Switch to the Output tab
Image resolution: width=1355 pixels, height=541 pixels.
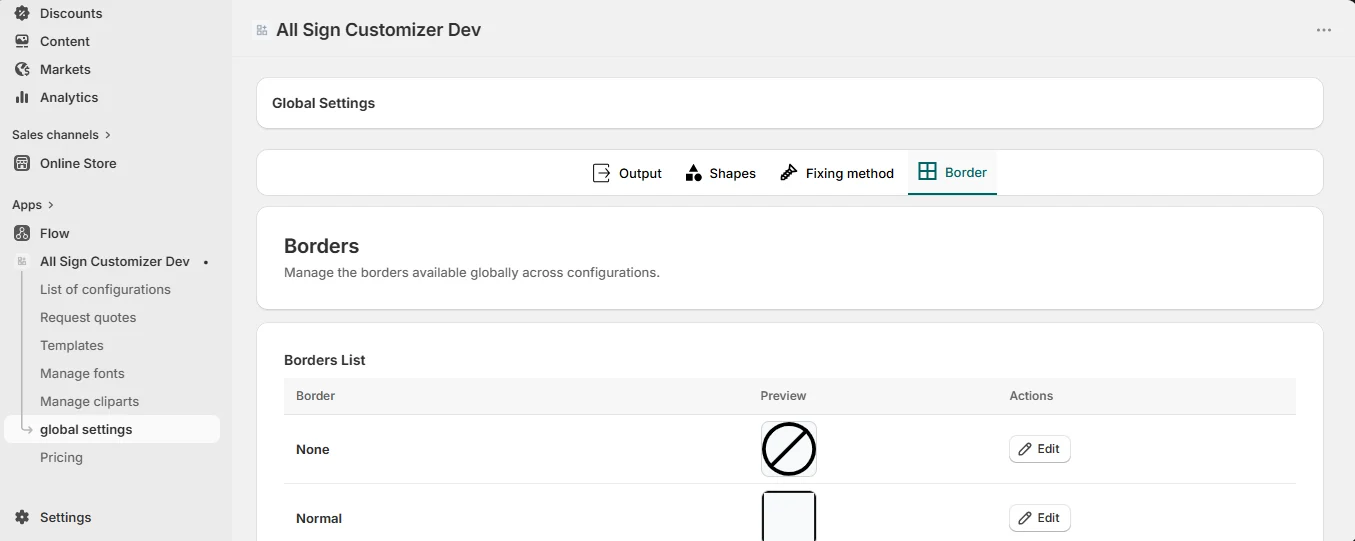click(x=627, y=173)
